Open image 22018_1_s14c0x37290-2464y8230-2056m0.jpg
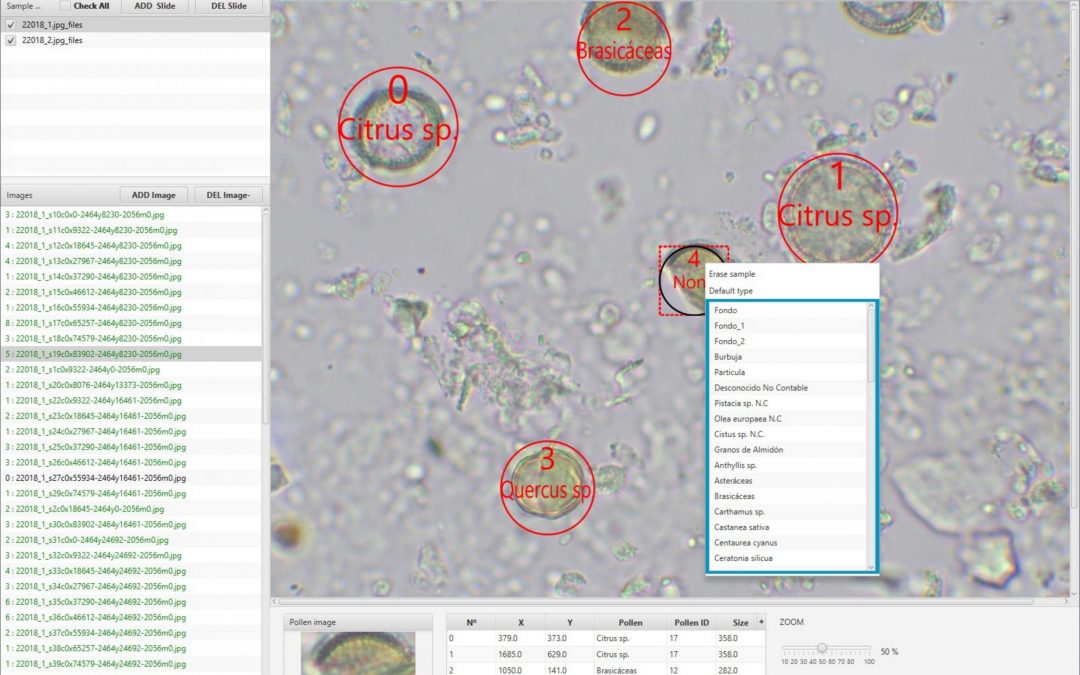The image size is (1080, 675). pyautogui.click(x=131, y=277)
